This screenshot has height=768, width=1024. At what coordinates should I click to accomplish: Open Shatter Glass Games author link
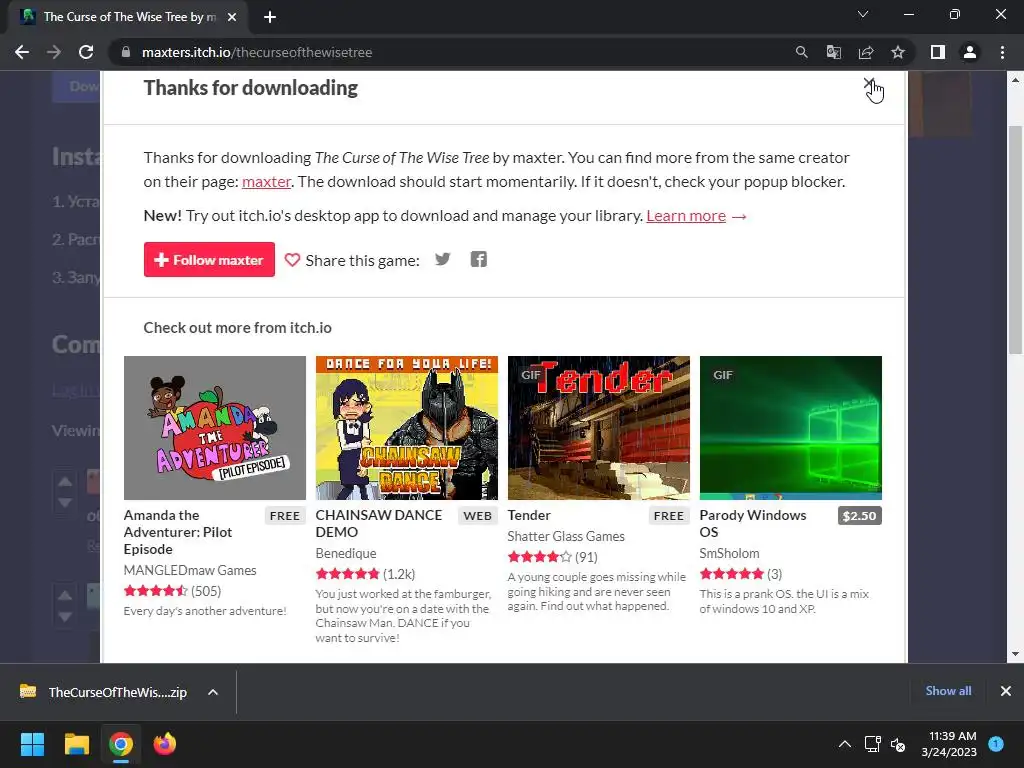[x=566, y=536]
